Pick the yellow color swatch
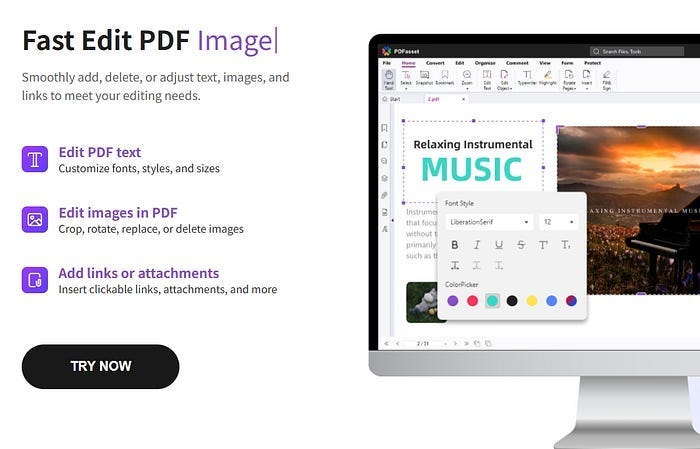The image size is (700, 449). click(x=532, y=301)
